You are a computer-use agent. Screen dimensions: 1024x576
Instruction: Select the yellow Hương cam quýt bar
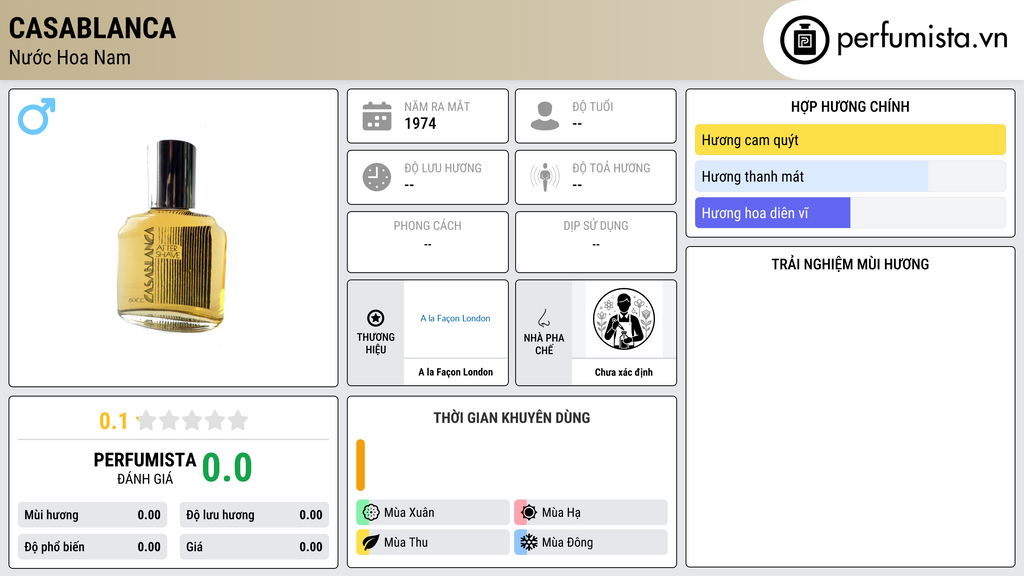point(850,140)
